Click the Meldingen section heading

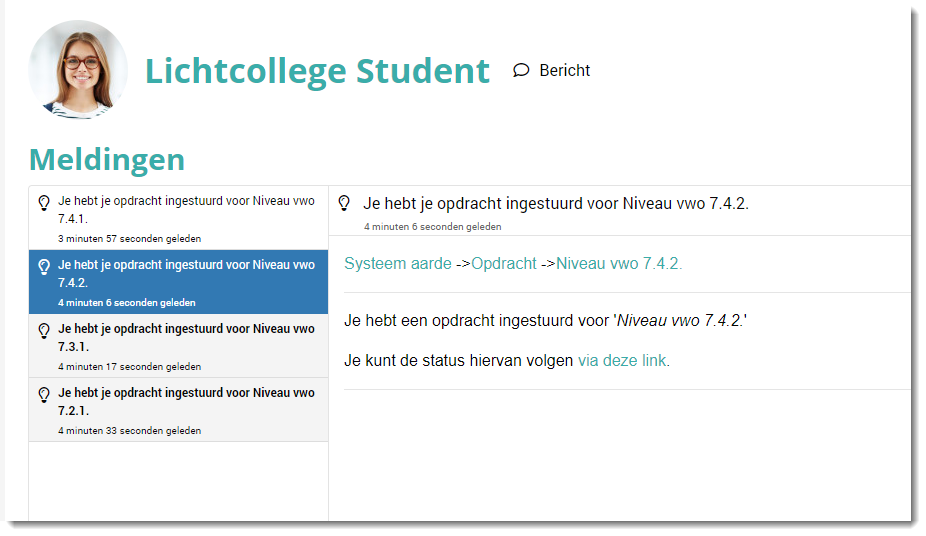point(107,159)
